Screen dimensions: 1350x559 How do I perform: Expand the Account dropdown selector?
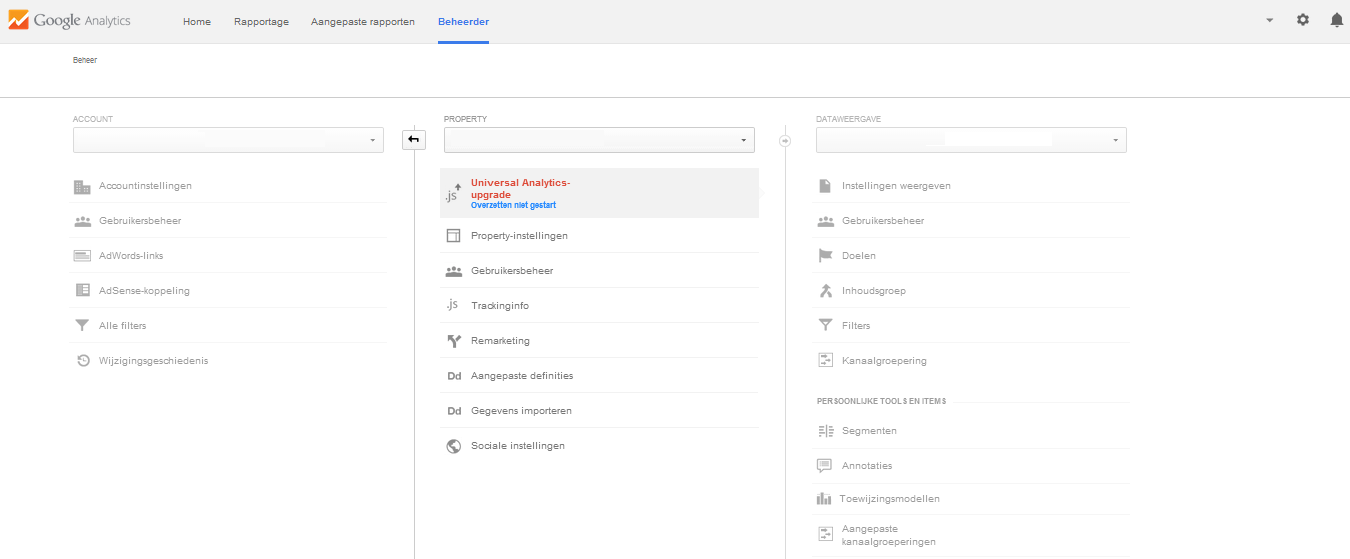click(228, 140)
